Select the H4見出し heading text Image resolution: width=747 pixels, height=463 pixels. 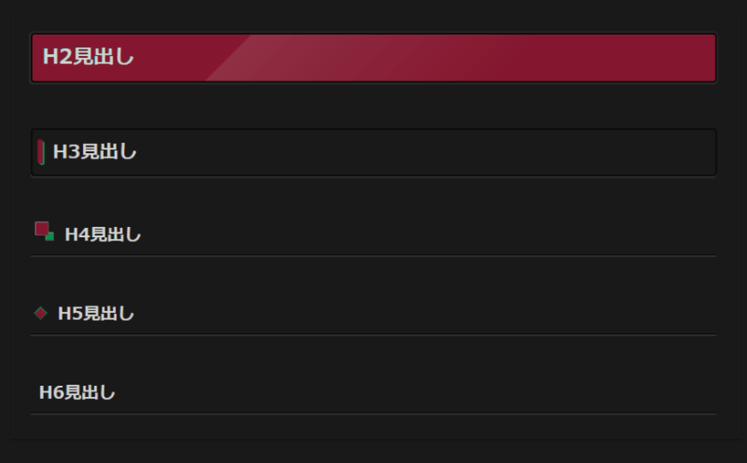[103, 234]
